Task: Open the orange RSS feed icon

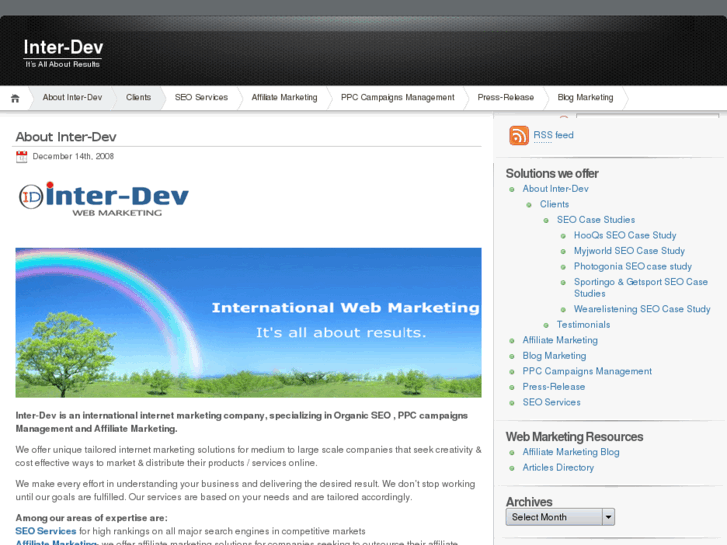Action: tap(519, 135)
